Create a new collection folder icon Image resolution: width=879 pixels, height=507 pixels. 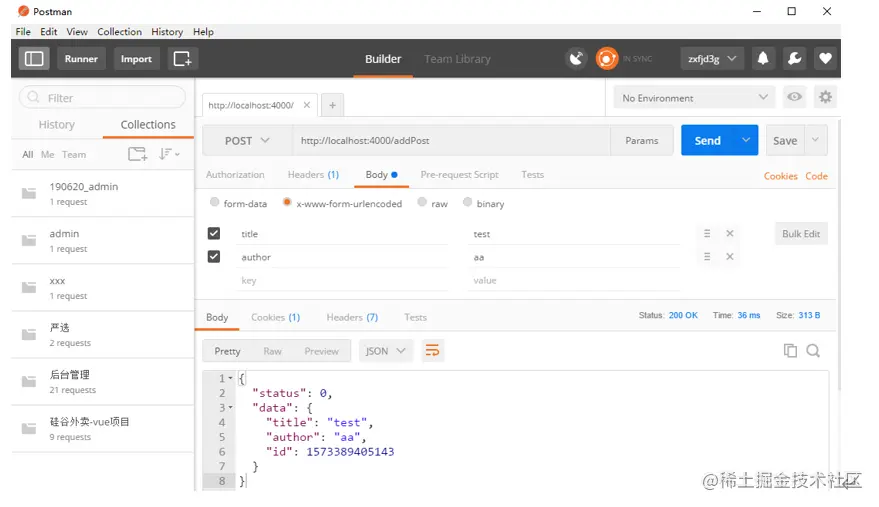click(x=137, y=154)
